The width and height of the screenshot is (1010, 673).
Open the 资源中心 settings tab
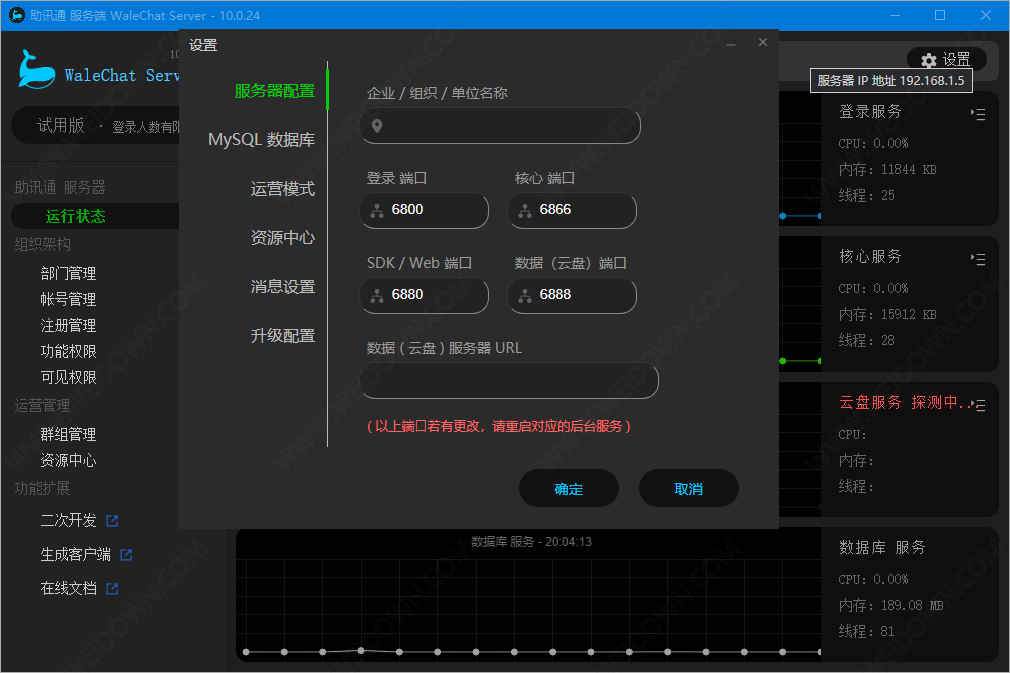pos(283,238)
